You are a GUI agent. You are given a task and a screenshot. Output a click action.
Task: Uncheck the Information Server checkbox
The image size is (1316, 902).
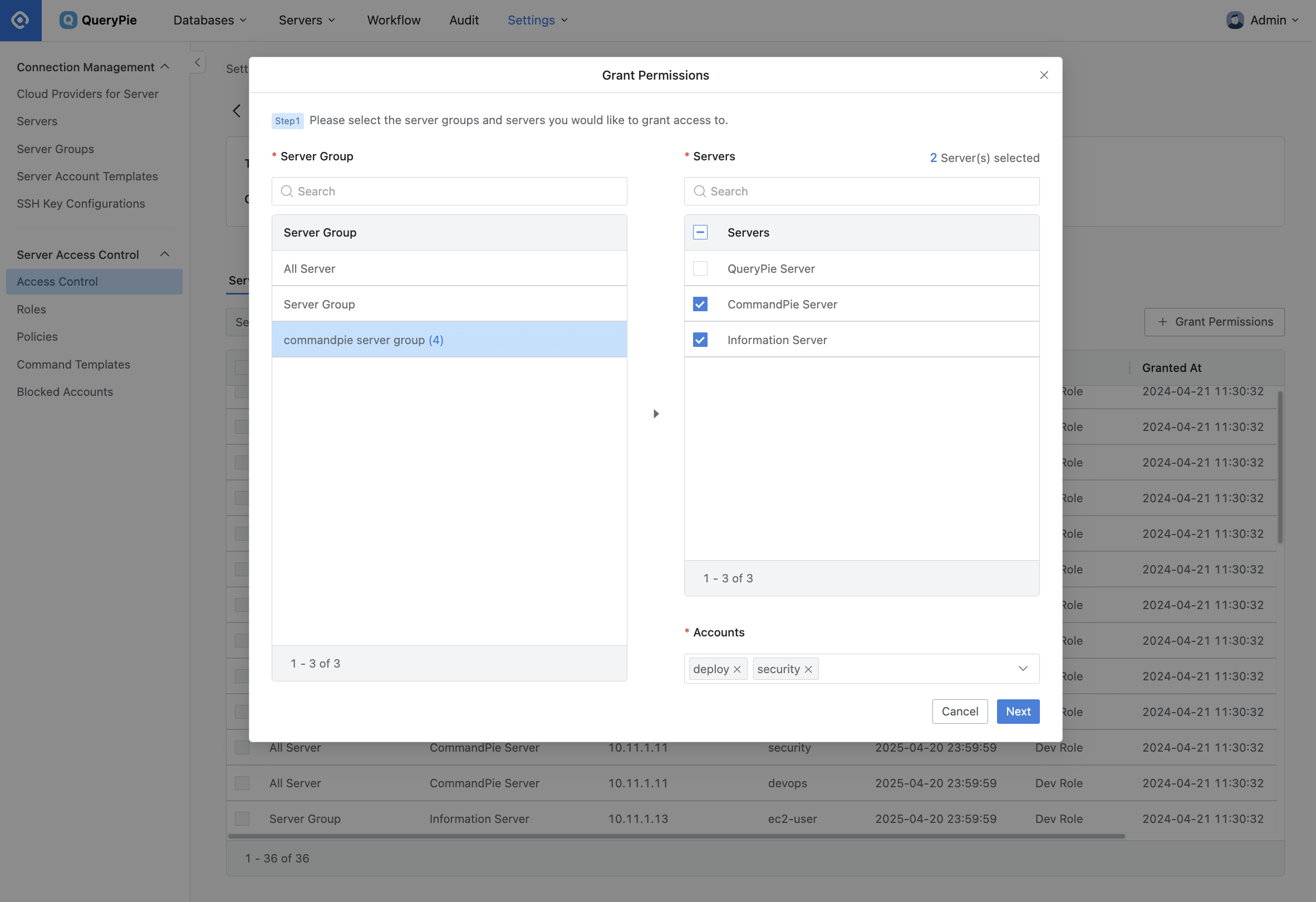700,340
